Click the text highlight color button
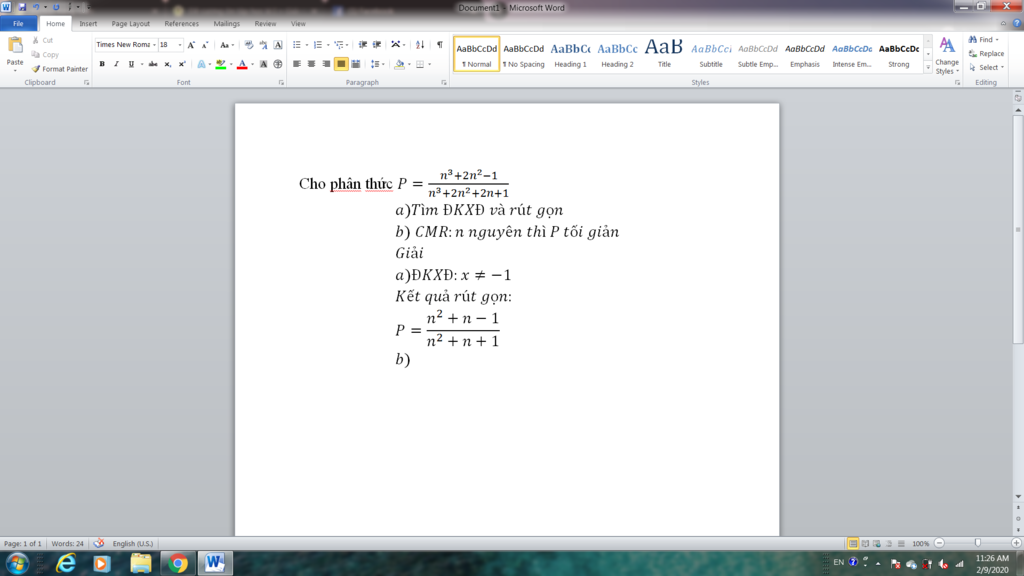Image resolution: width=1024 pixels, height=576 pixels. coord(221,64)
